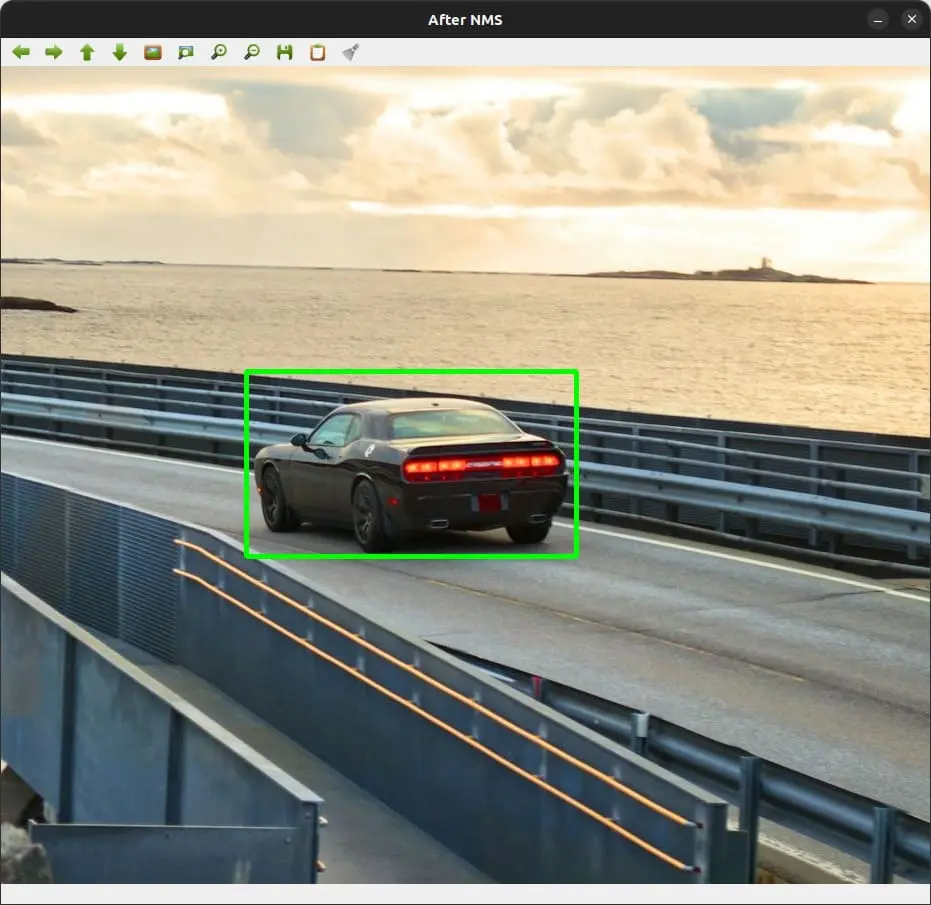The width and height of the screenshot is (931, 905).
Task: Zoom out with the minus magnifier
Action: [x=252, y=52]
